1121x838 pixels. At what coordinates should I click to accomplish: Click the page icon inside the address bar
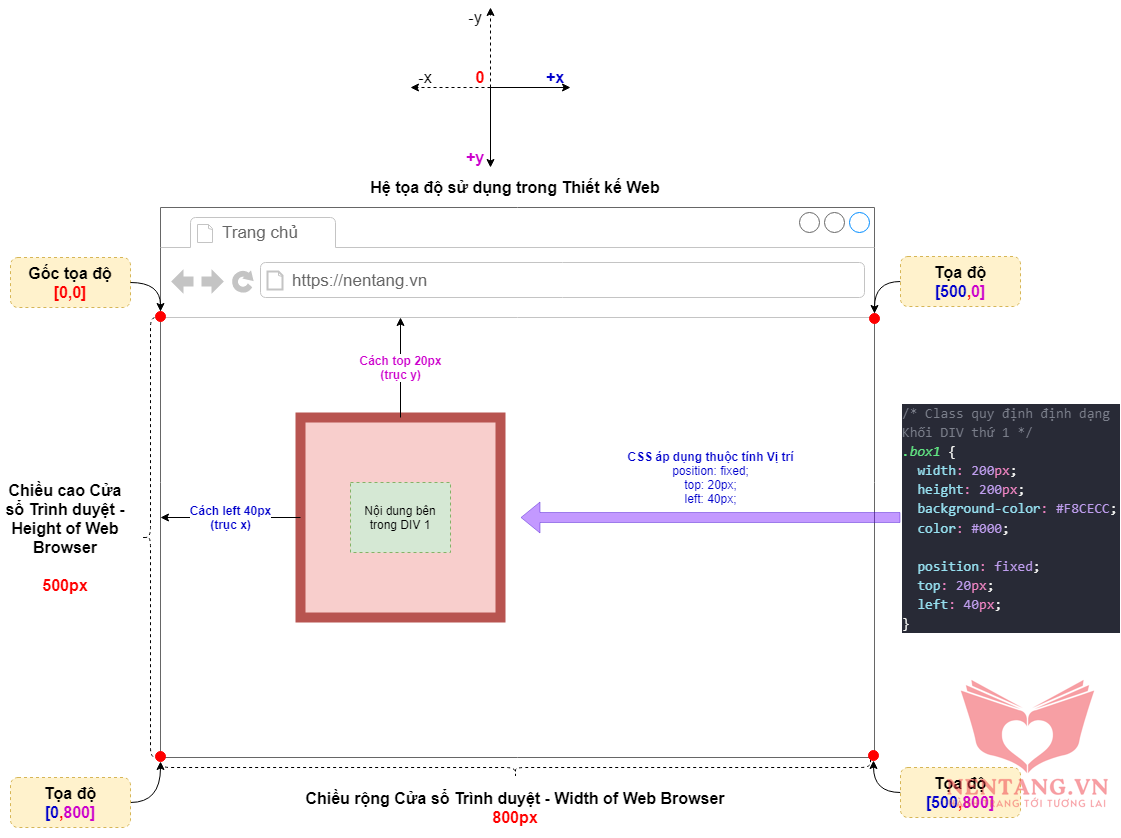pos(275,281)
